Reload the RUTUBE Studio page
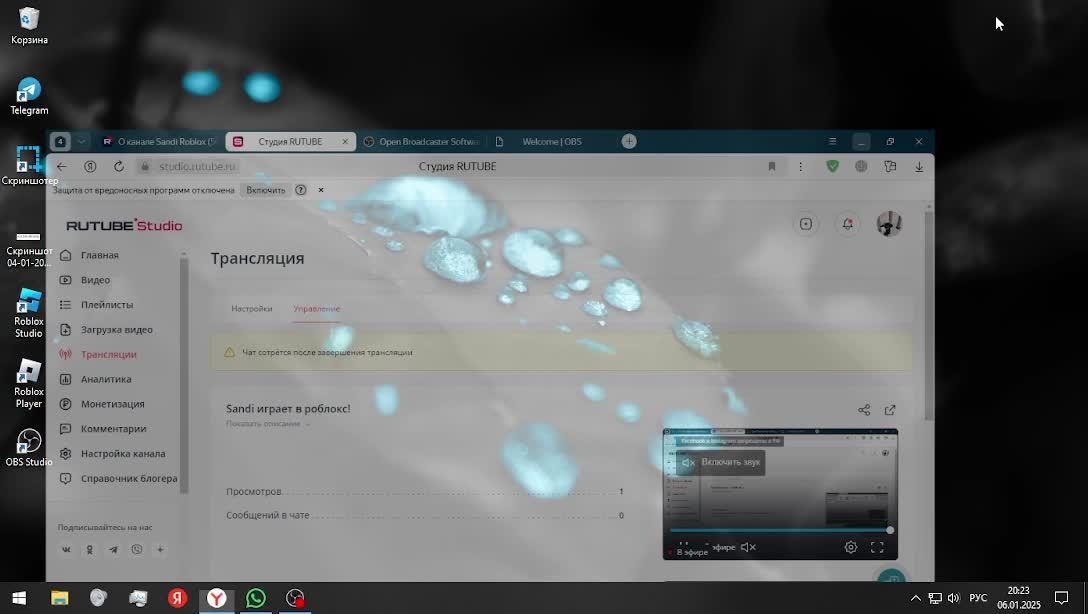Screen dimensions: 1088x614 (119, 167)
